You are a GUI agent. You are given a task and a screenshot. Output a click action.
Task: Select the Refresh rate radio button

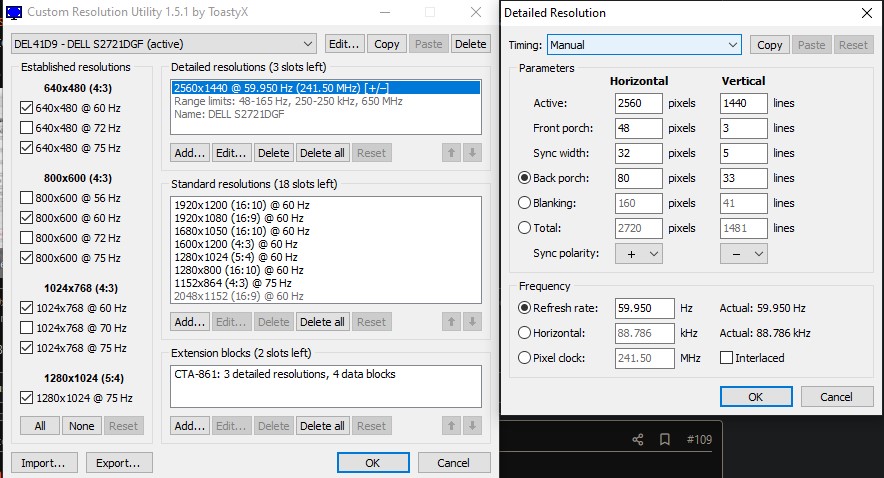point(524,308)
